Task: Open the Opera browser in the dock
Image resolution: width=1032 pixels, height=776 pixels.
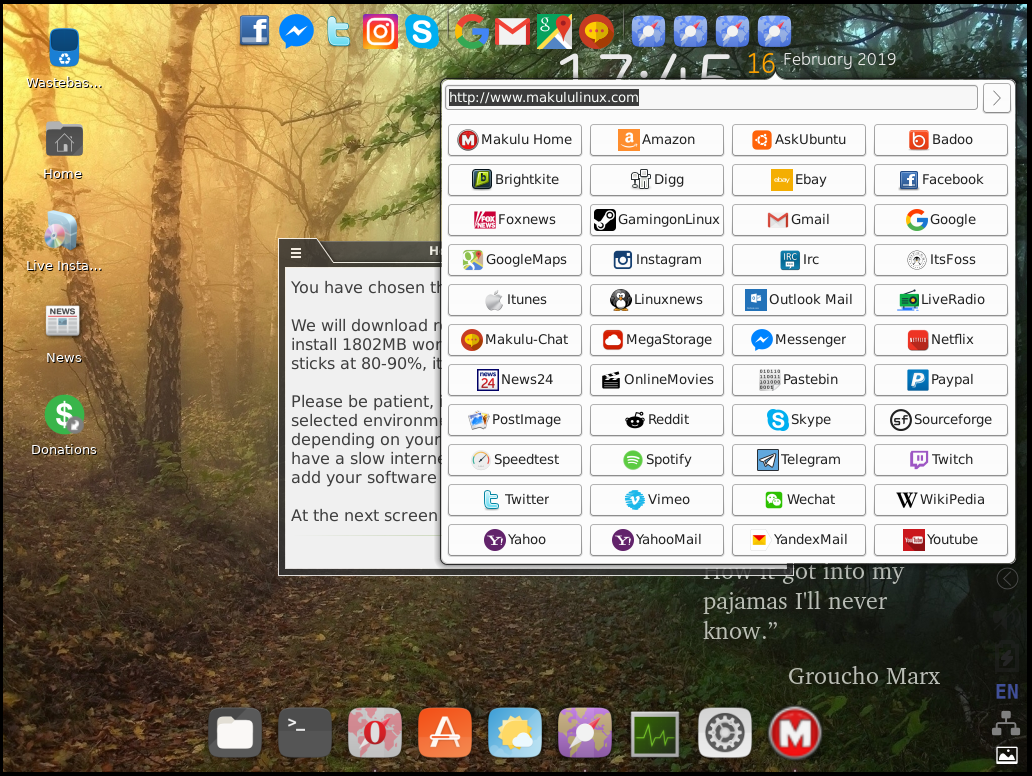Action: [x=374, y=732]
